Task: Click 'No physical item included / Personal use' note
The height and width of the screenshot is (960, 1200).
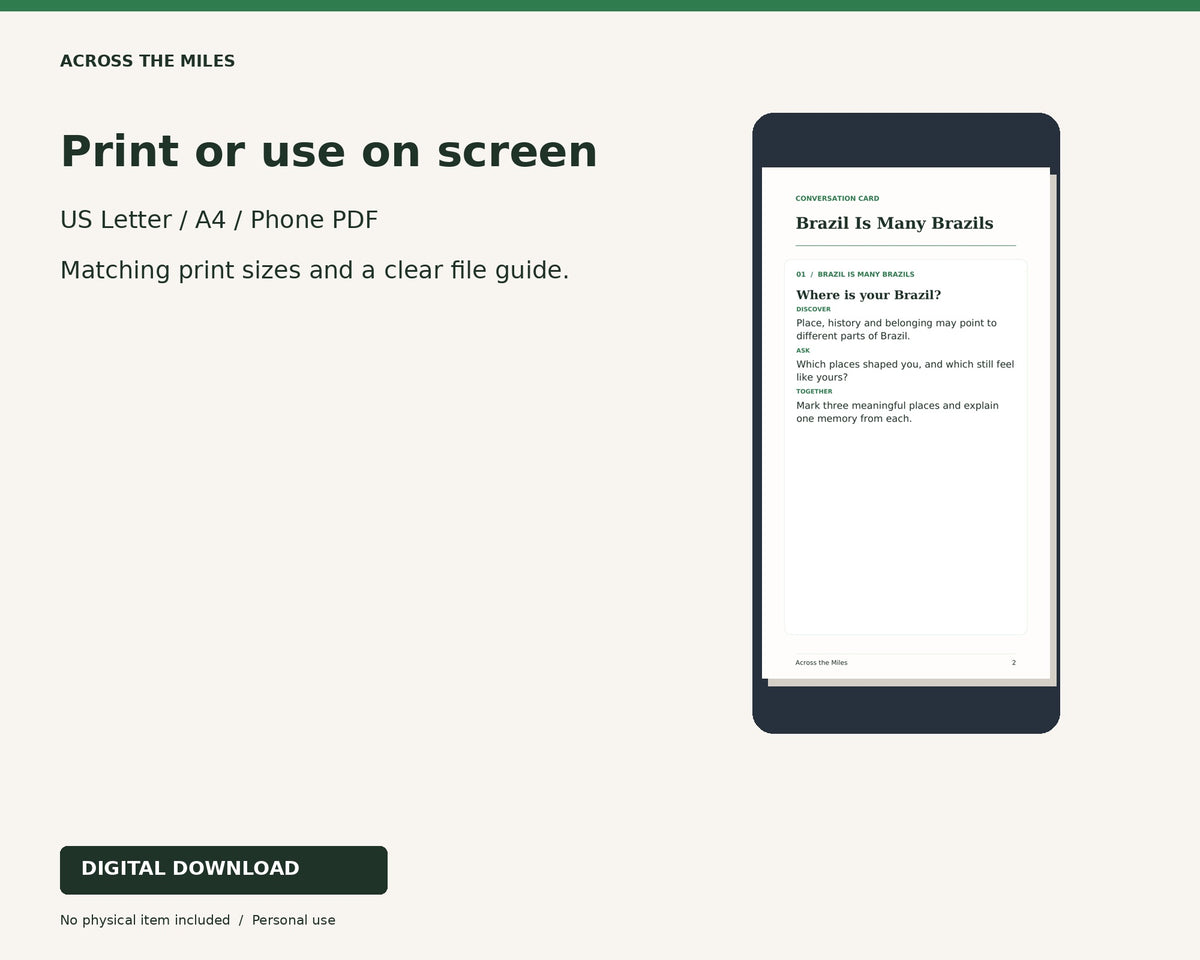Action: pyautogui.click(x=197, y=920)
